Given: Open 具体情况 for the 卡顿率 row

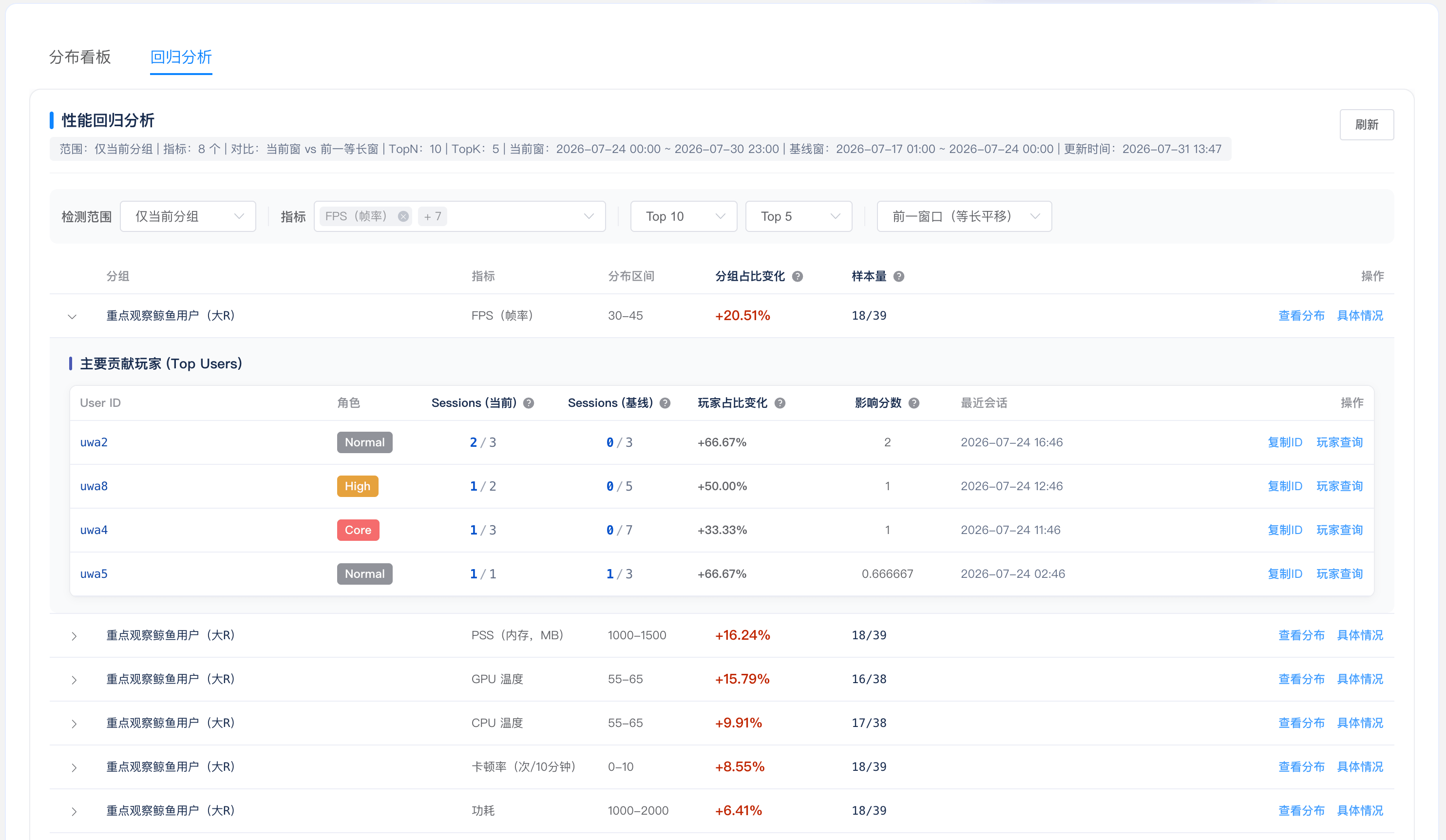Looking at the screenshot, I should [x=1360, y=766].
